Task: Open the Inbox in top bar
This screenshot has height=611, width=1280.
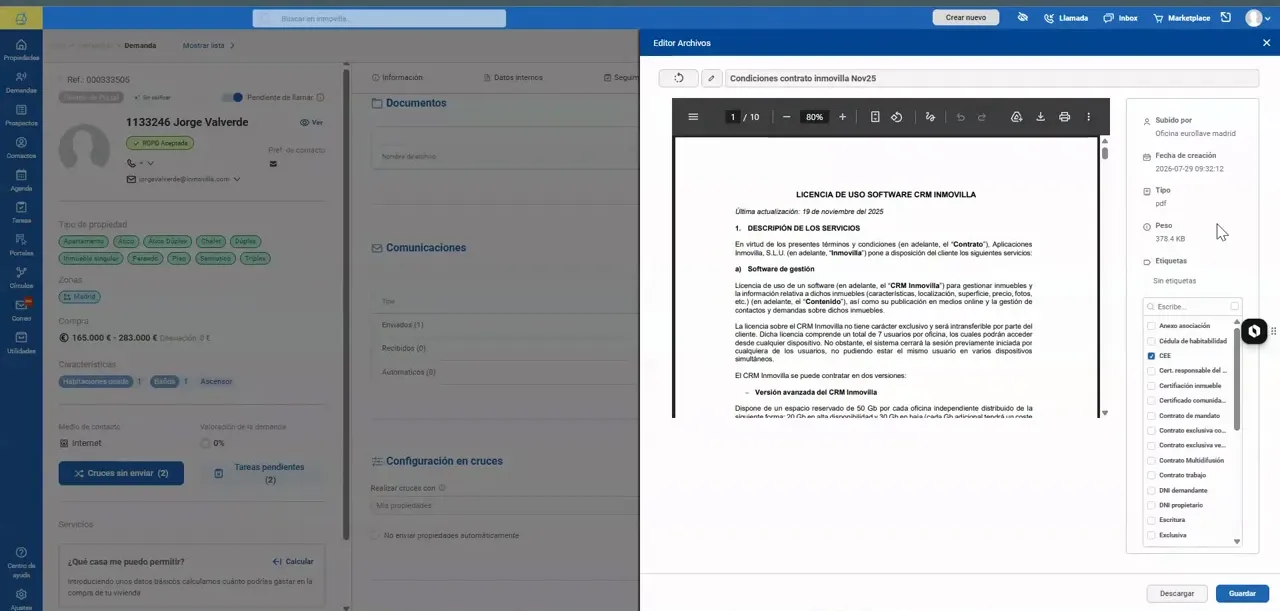Action: coord(1120,18)
